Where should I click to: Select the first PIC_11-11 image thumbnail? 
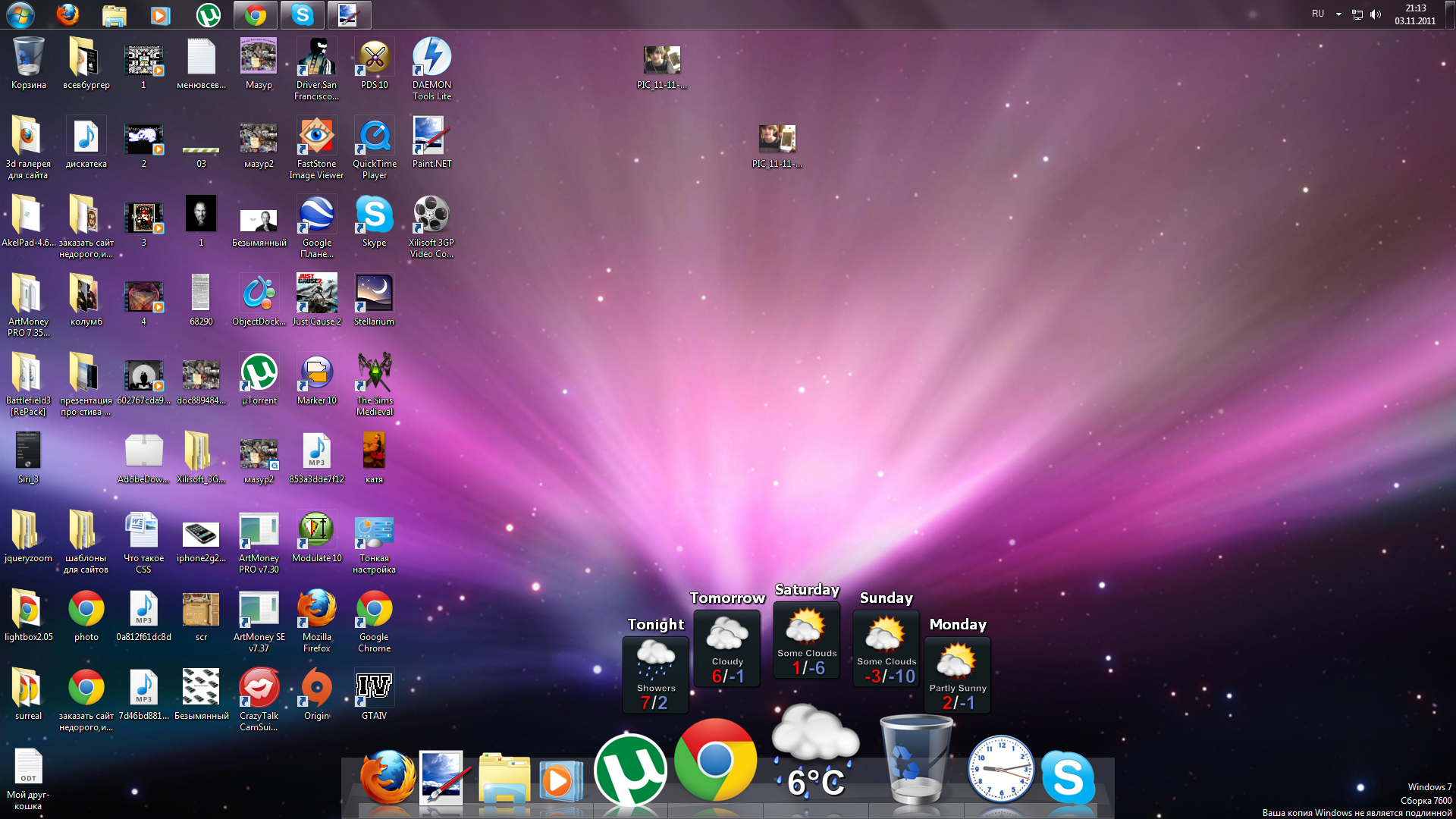coord(661,60)
